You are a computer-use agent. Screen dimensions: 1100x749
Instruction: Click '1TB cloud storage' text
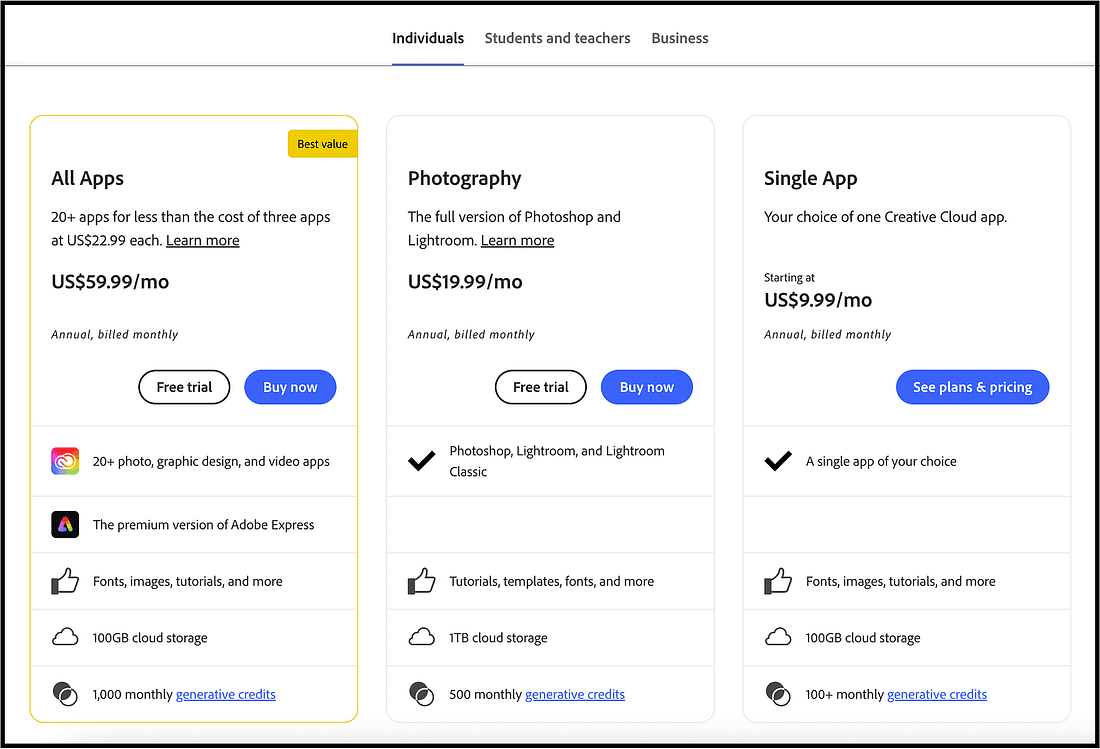coord(499,638)
